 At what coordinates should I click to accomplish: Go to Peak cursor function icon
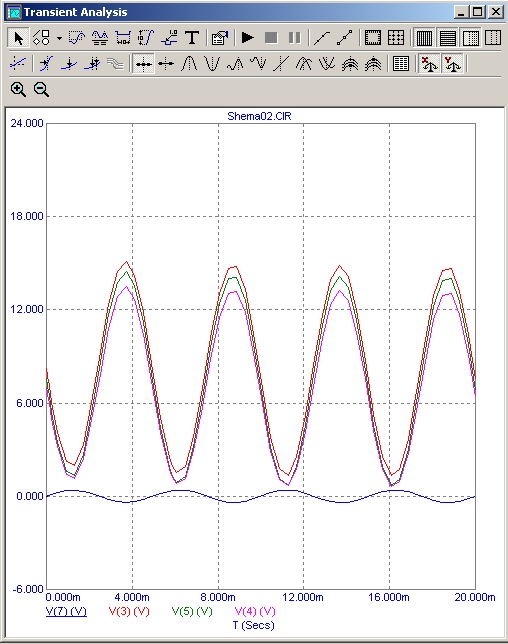(189, 64)
